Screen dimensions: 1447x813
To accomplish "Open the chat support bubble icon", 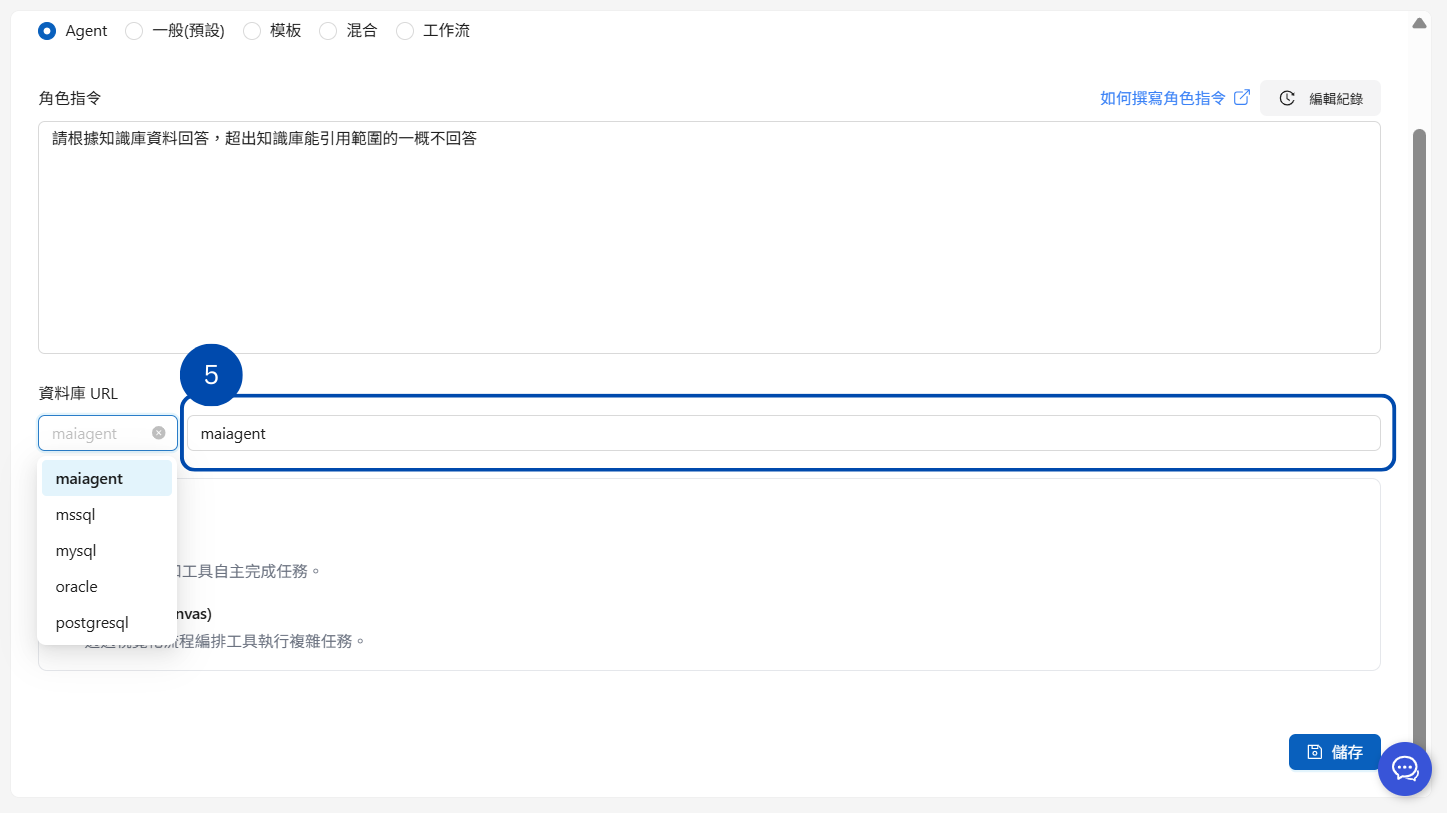I will [x=1405, y=769].
